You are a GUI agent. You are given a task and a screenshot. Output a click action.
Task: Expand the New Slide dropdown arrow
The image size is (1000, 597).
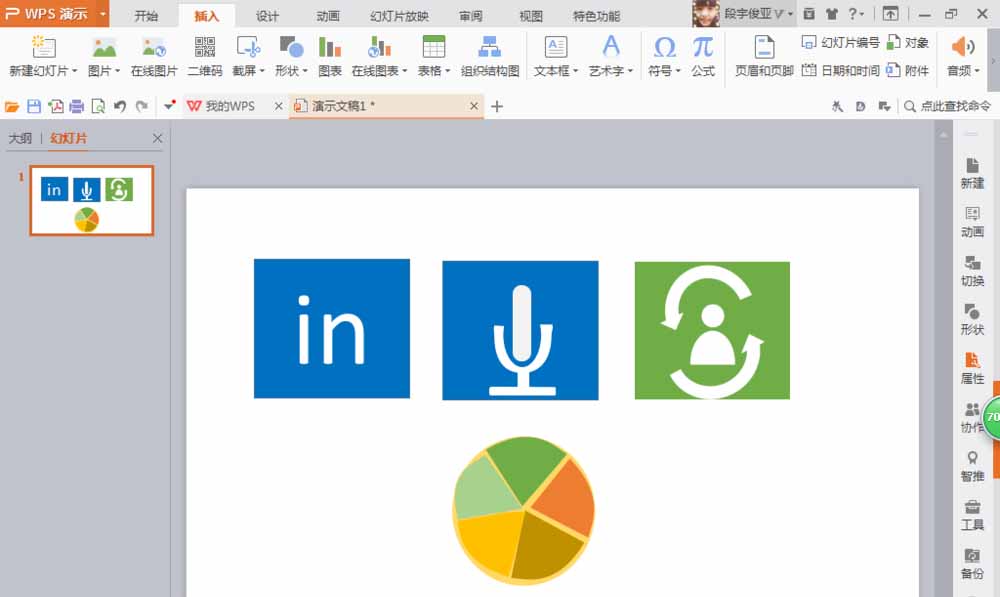[75, 71]
